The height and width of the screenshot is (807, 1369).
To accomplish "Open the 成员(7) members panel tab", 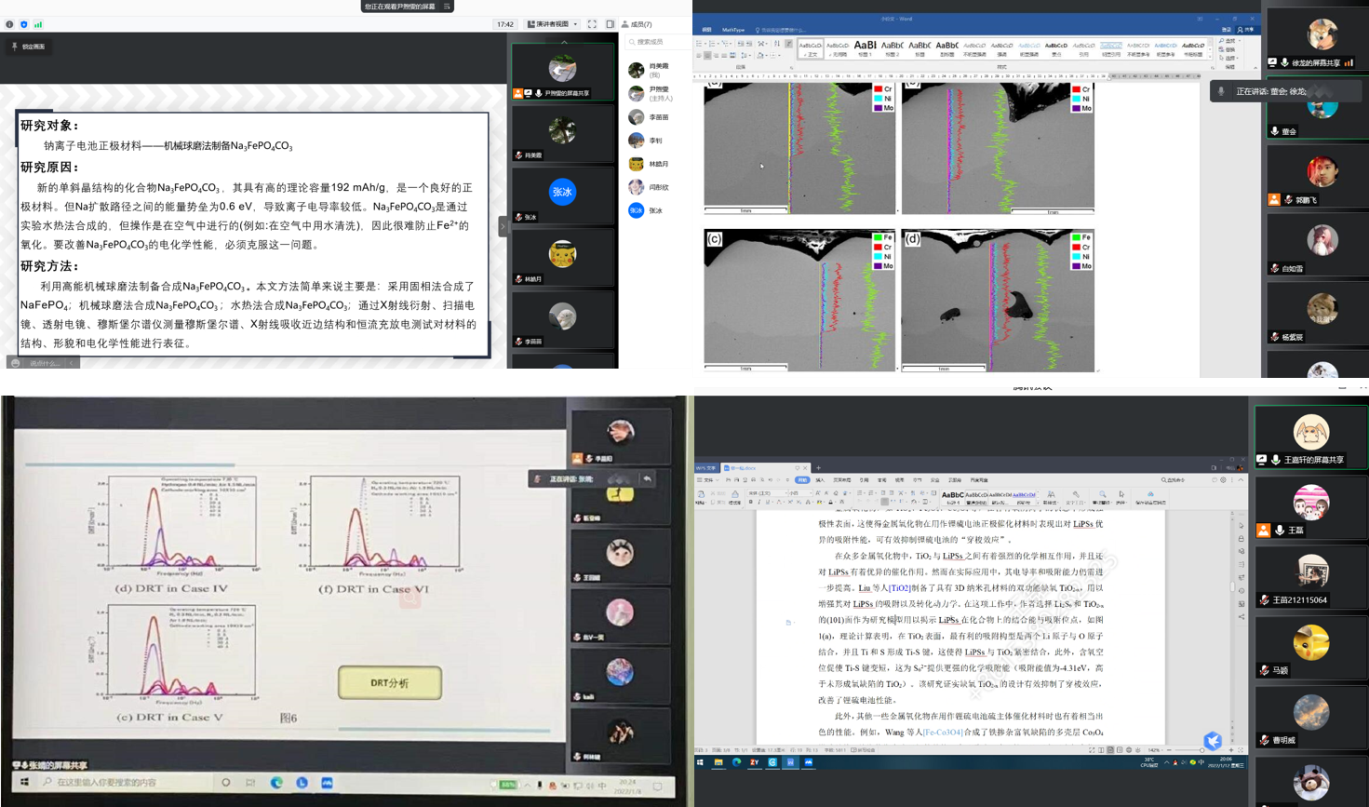I will (636, 24).
